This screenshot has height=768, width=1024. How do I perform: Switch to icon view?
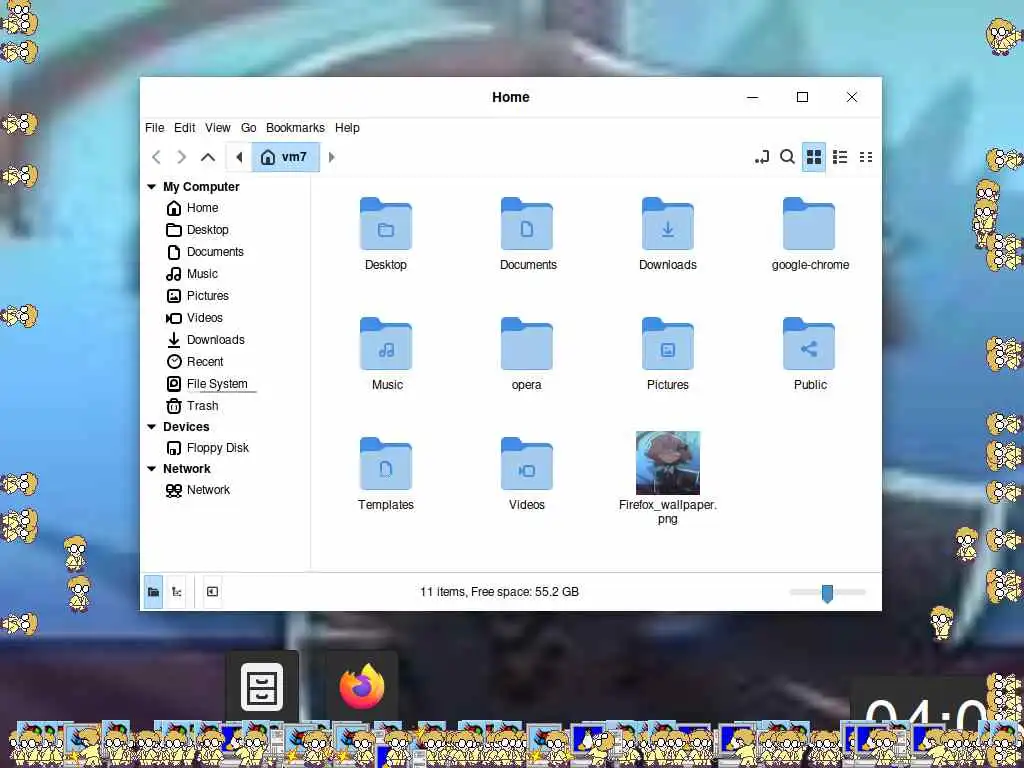coord(814,157)
